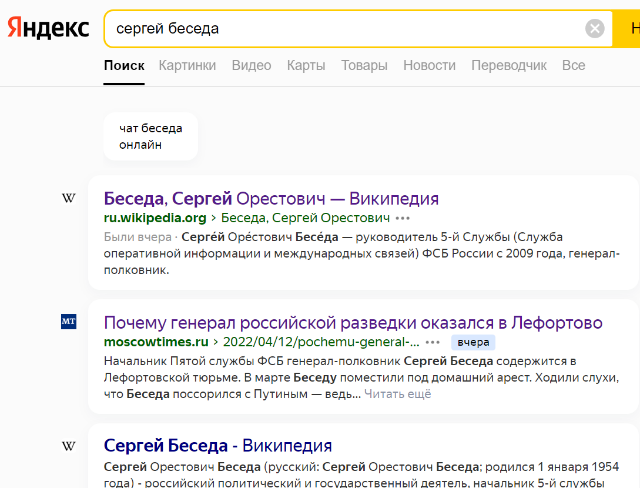The height and width of the screenshot is (488, 640).
Task: Click the ru.wikipedia.org domain link
Action: [x=155, y=218]
